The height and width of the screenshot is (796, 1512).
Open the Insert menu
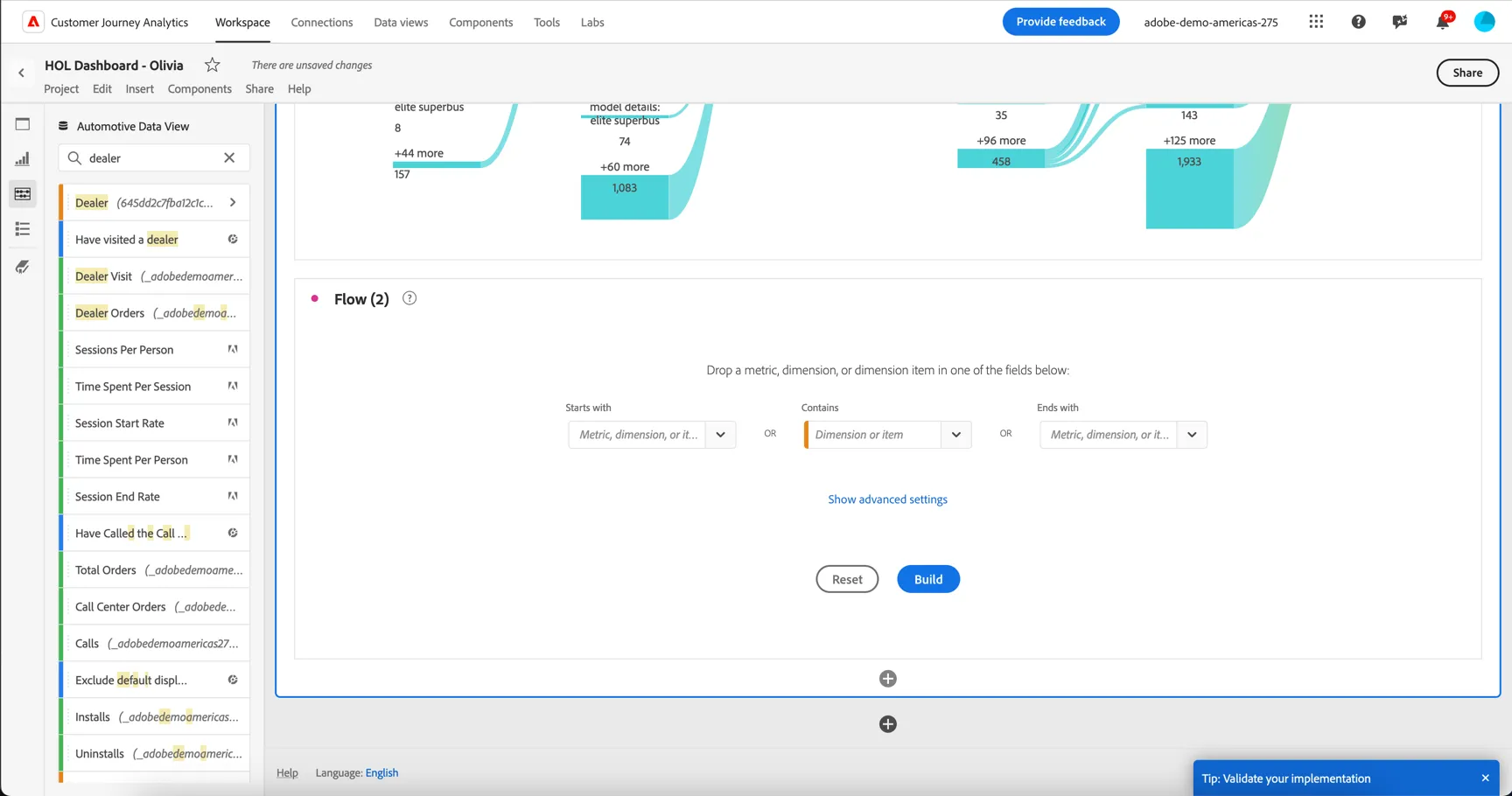pyautogui.click(x=139, y=88)
